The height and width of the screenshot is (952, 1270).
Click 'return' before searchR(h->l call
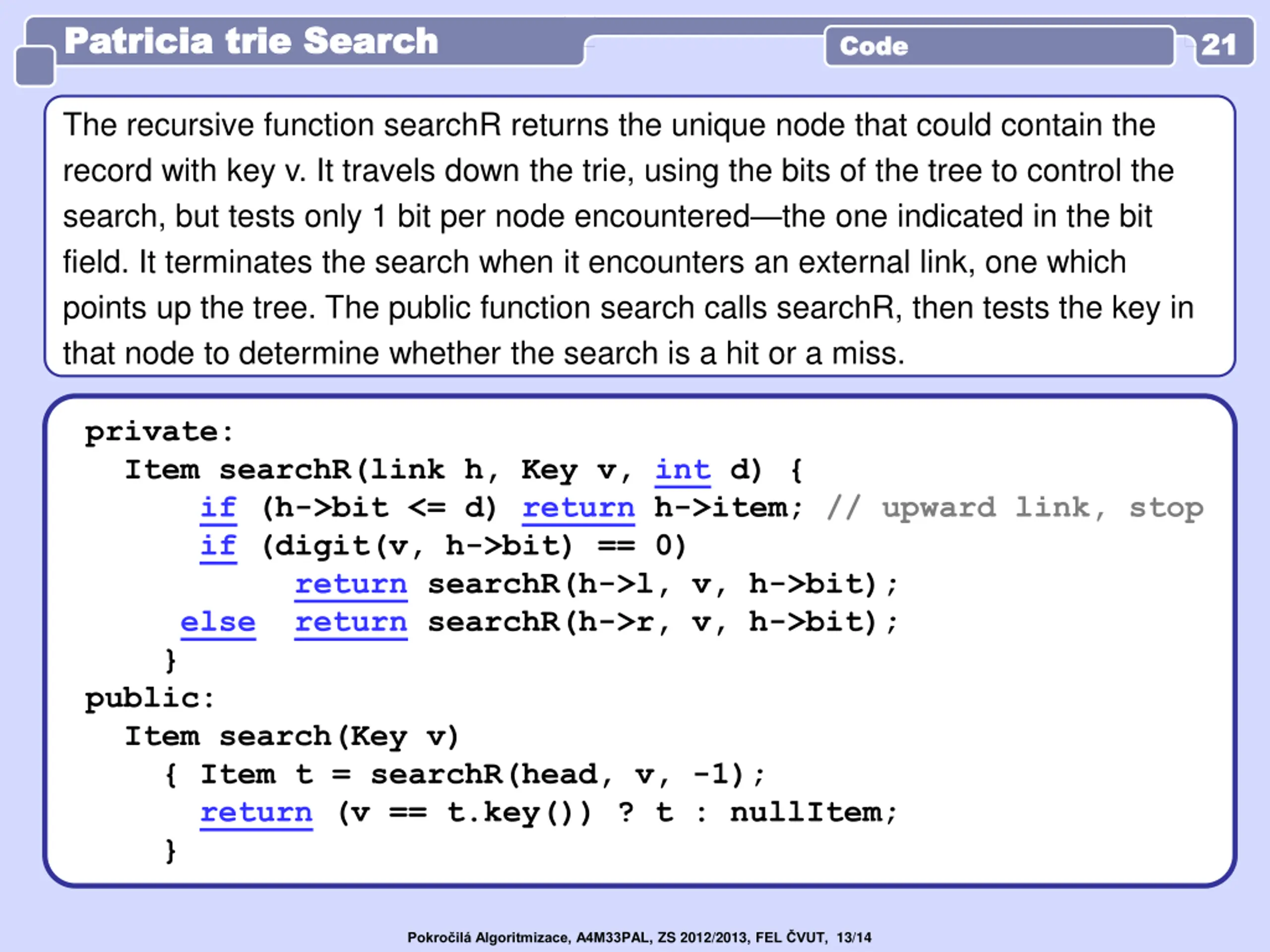coord(351,584)
